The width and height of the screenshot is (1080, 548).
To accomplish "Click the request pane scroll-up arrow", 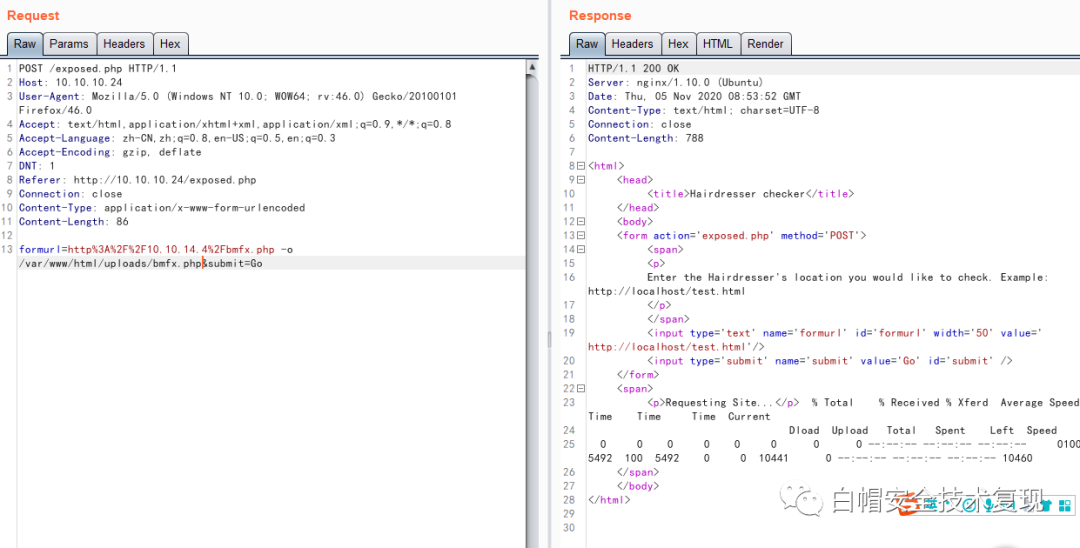I will click(x=532, y=67).
